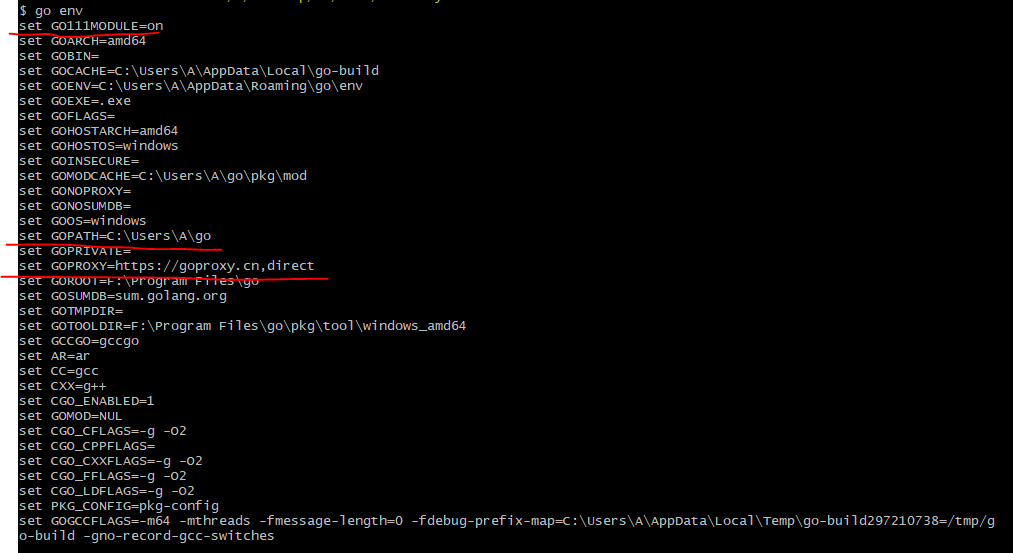Select the GOMOD=NUL line
Image resolution: width=1013 pixels, height=553 pixels.
pyautogui.click(x=70, y=415)
